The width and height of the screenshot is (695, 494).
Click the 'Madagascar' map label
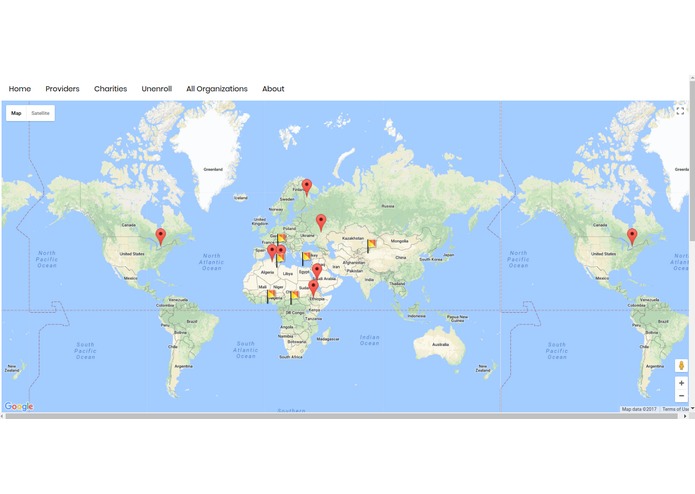coord(328,339)
